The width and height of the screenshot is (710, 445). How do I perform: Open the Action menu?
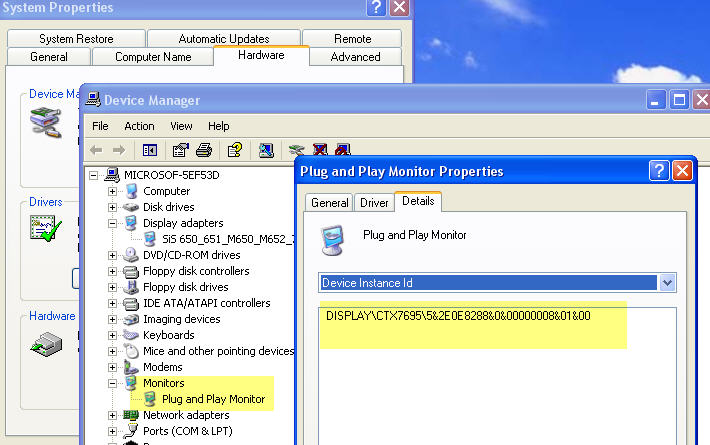(139, 126)
